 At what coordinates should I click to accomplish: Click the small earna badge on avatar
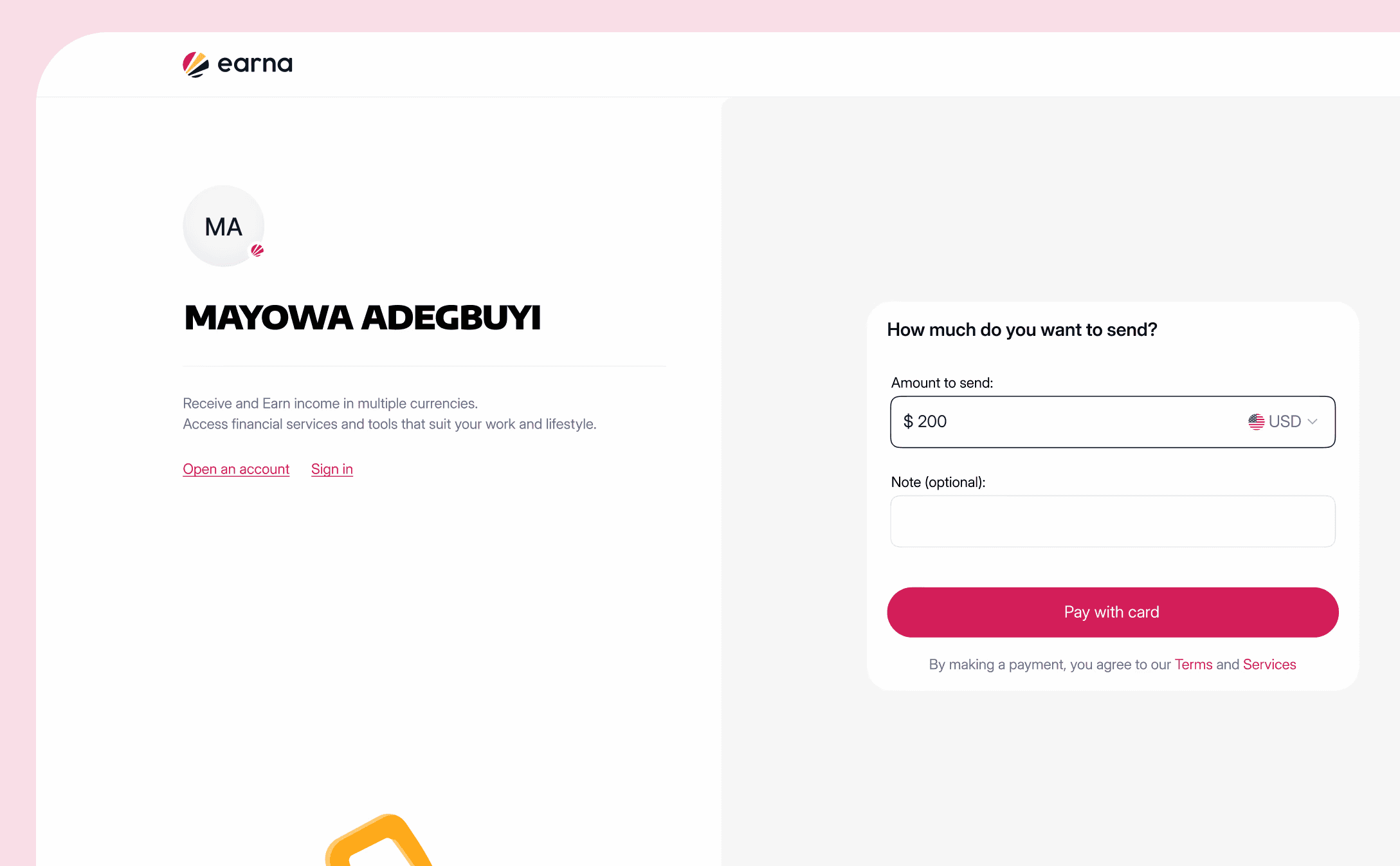257,250
